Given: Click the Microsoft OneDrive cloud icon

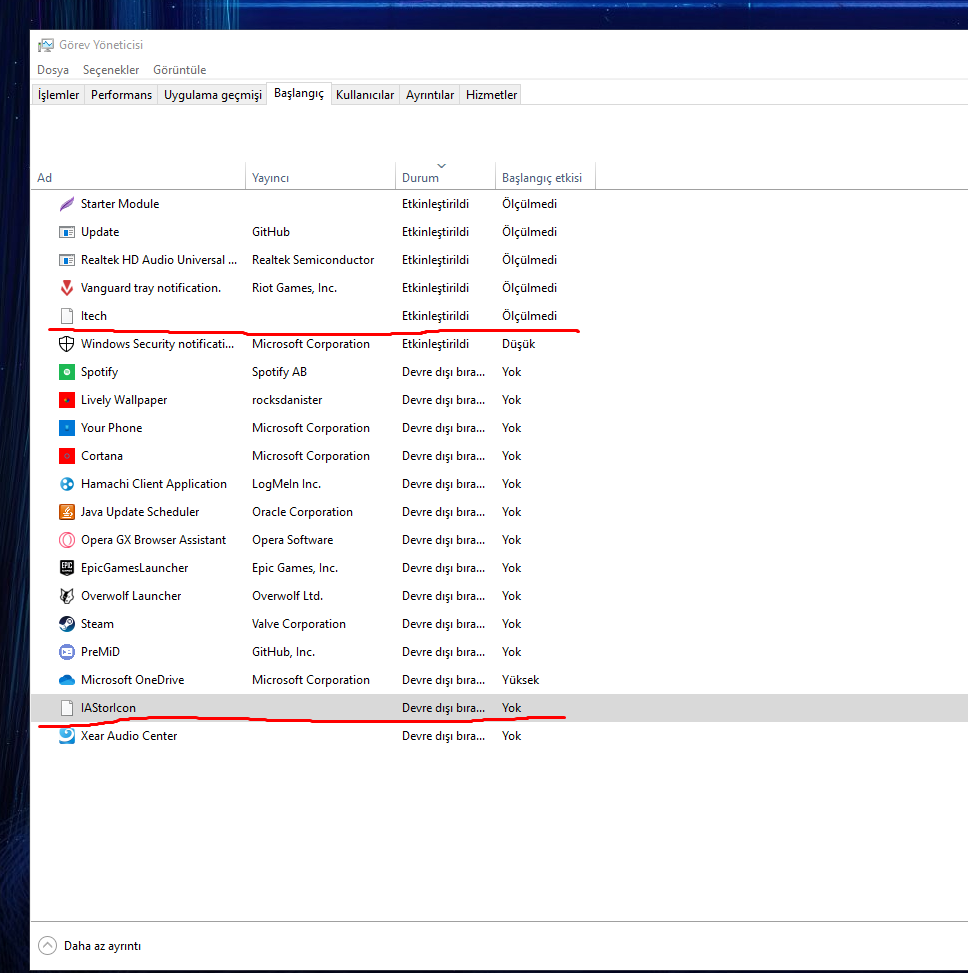Looking at the screenshot, I should click(x=66, y=680).
